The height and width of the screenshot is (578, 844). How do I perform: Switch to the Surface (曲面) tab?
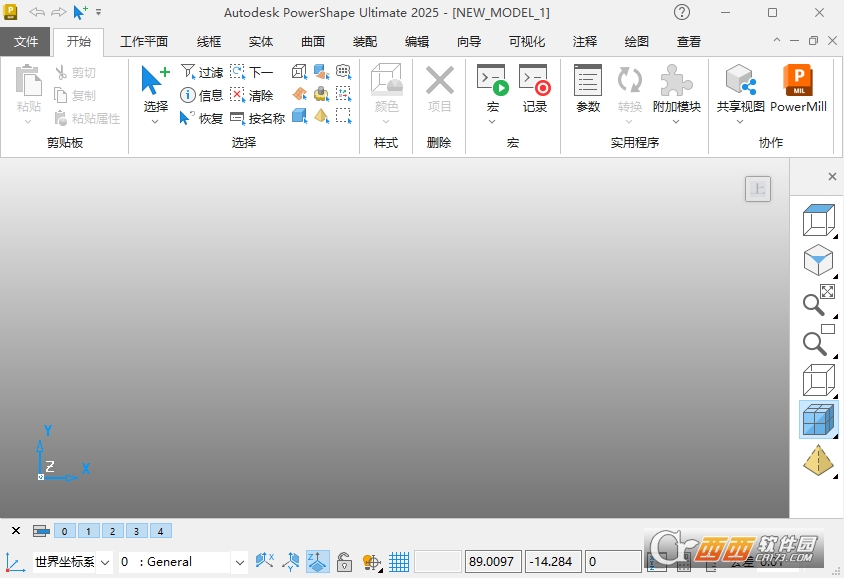click(313, 41)
